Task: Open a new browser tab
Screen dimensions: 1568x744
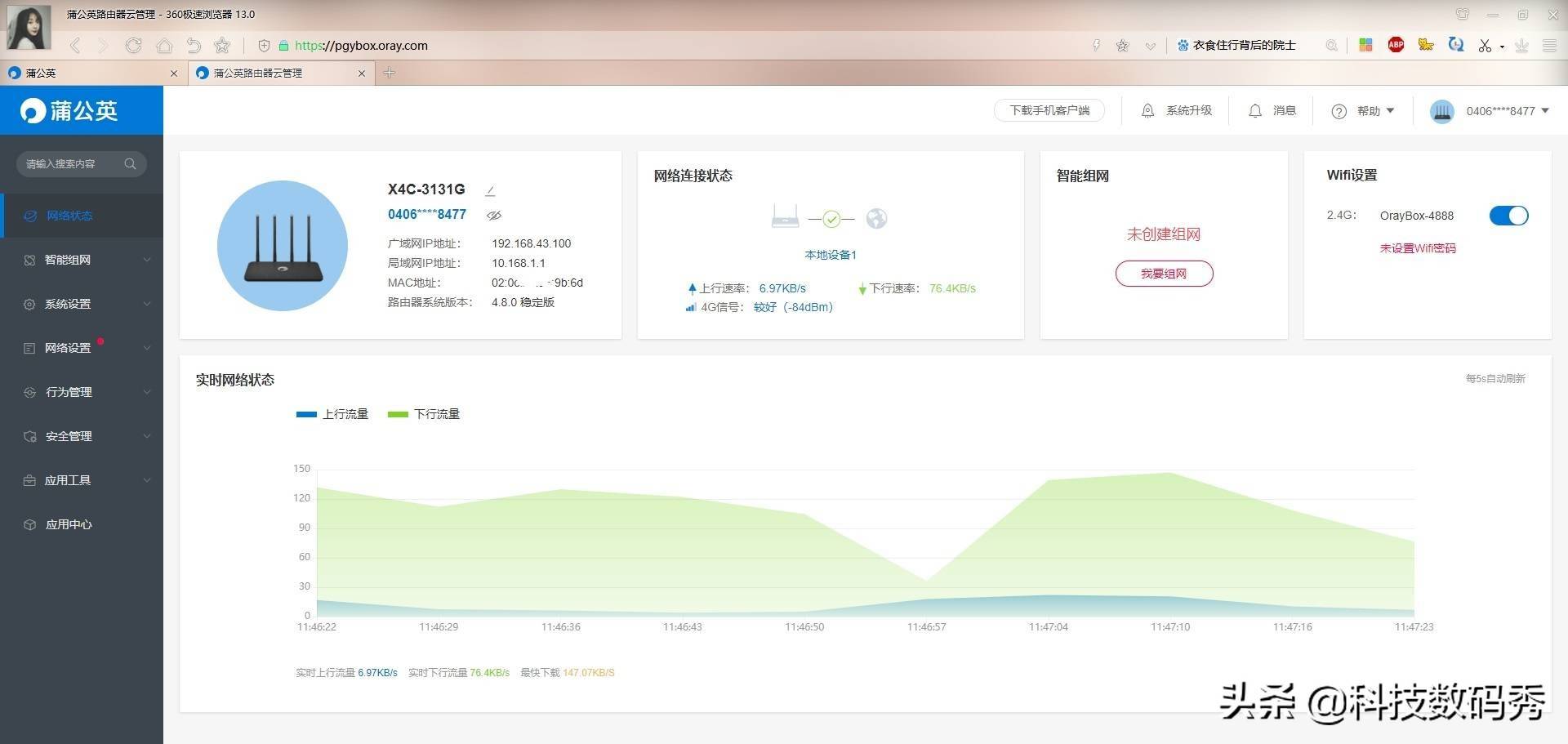Action: click(x=390, y=73)
